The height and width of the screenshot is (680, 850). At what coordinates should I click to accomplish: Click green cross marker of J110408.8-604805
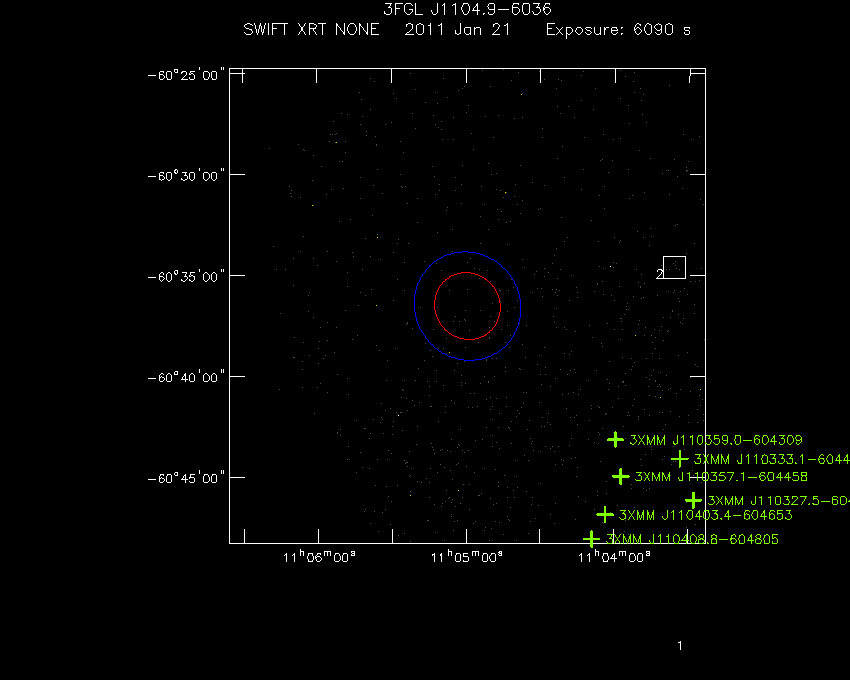click(x=591, y=539)
